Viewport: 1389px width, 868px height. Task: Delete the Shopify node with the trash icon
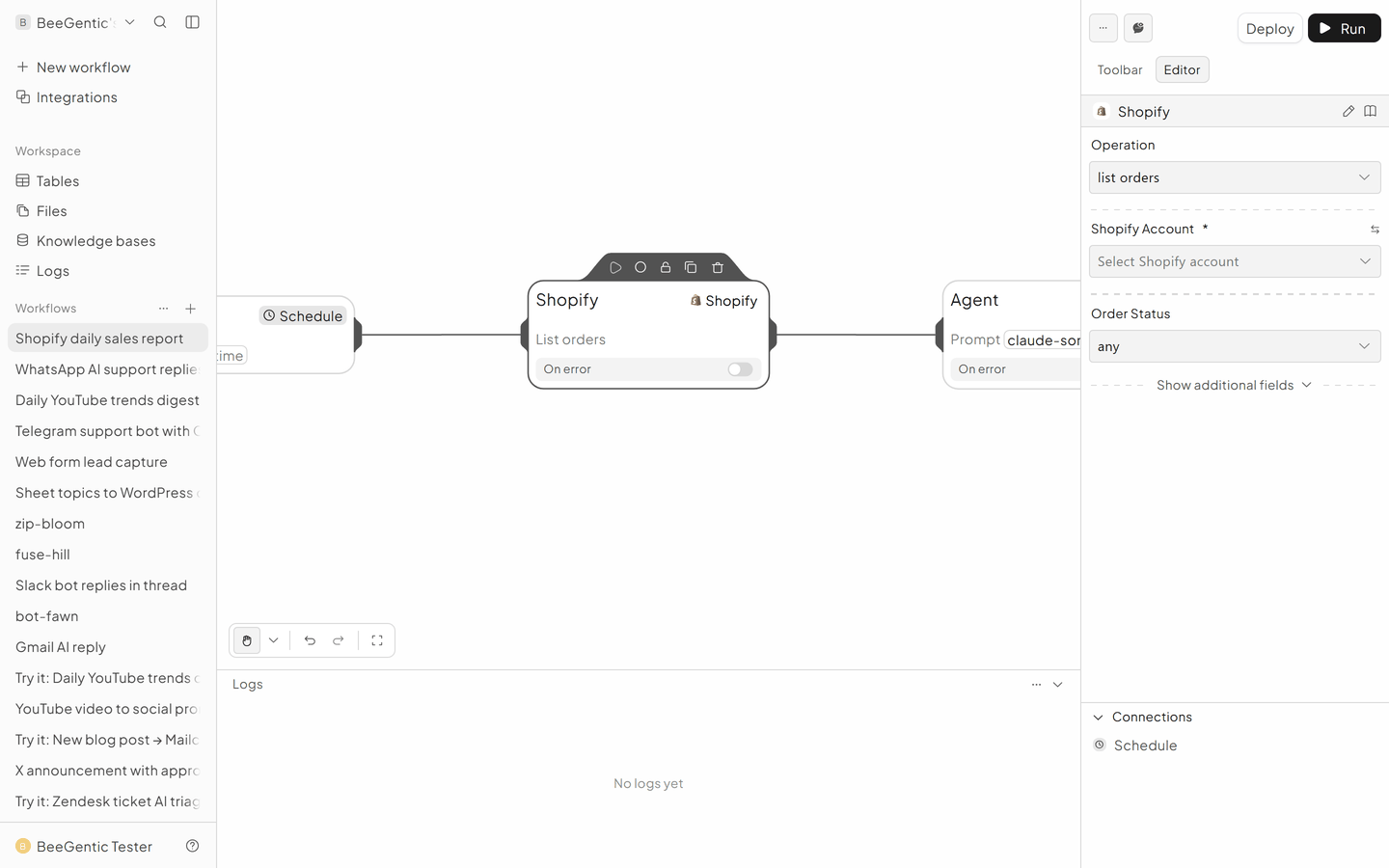718,267
